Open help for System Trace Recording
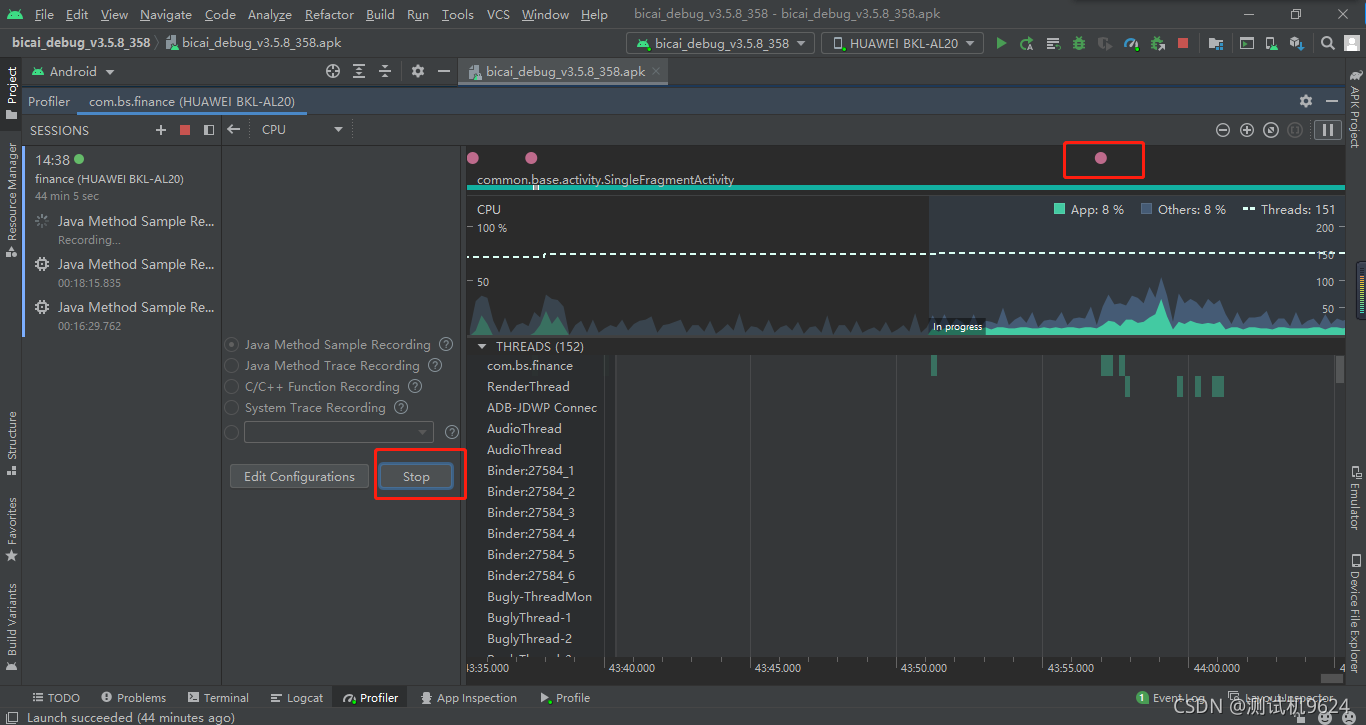Image resolution: width=1366 pixels, height=725 pixels. [x=401, y=407]
